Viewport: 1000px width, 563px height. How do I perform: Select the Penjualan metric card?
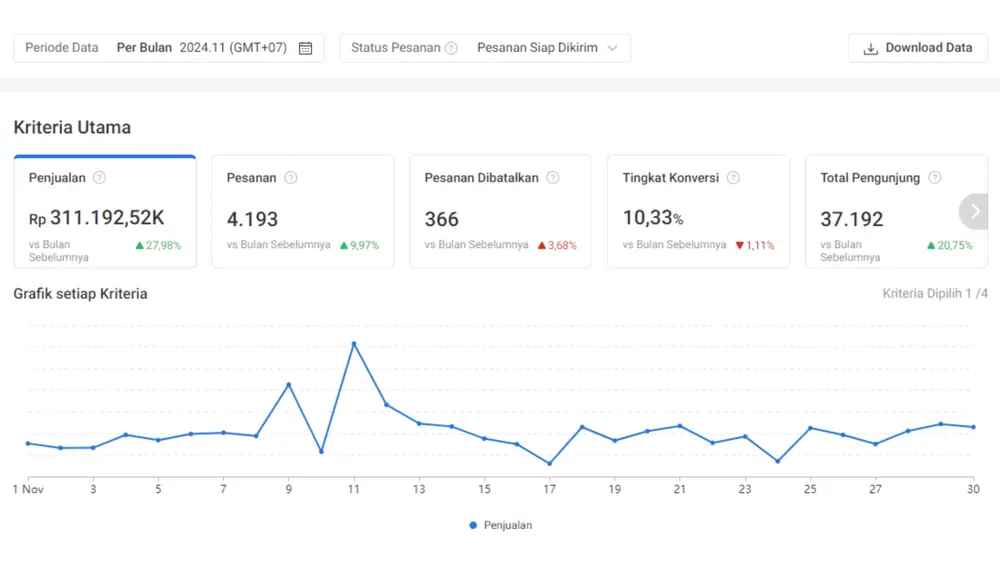[x=105, y=212]
